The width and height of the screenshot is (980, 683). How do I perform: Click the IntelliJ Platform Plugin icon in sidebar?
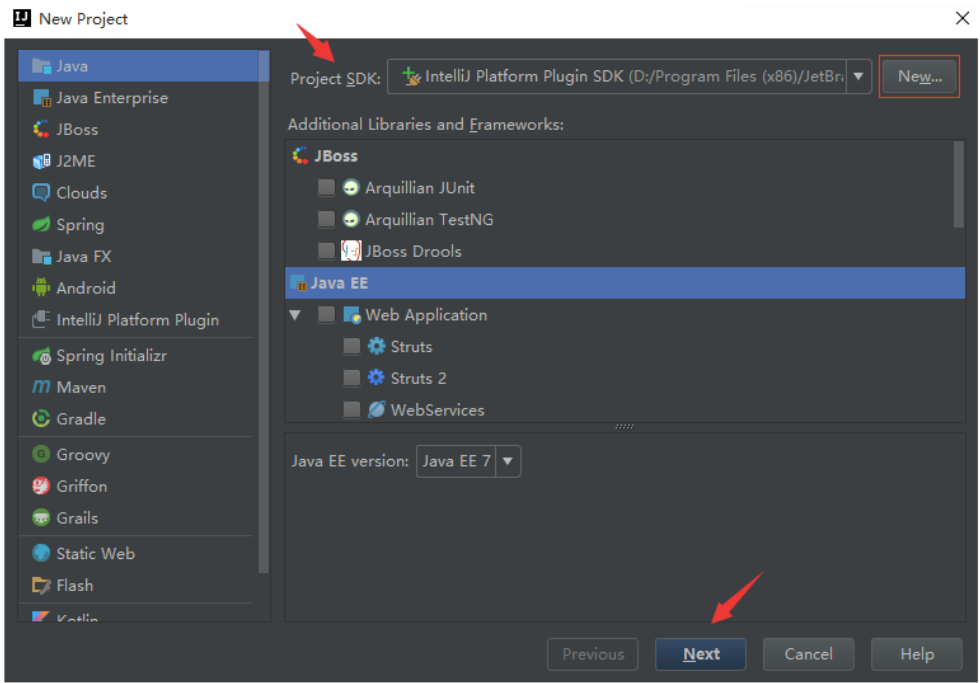click(41, 319)
